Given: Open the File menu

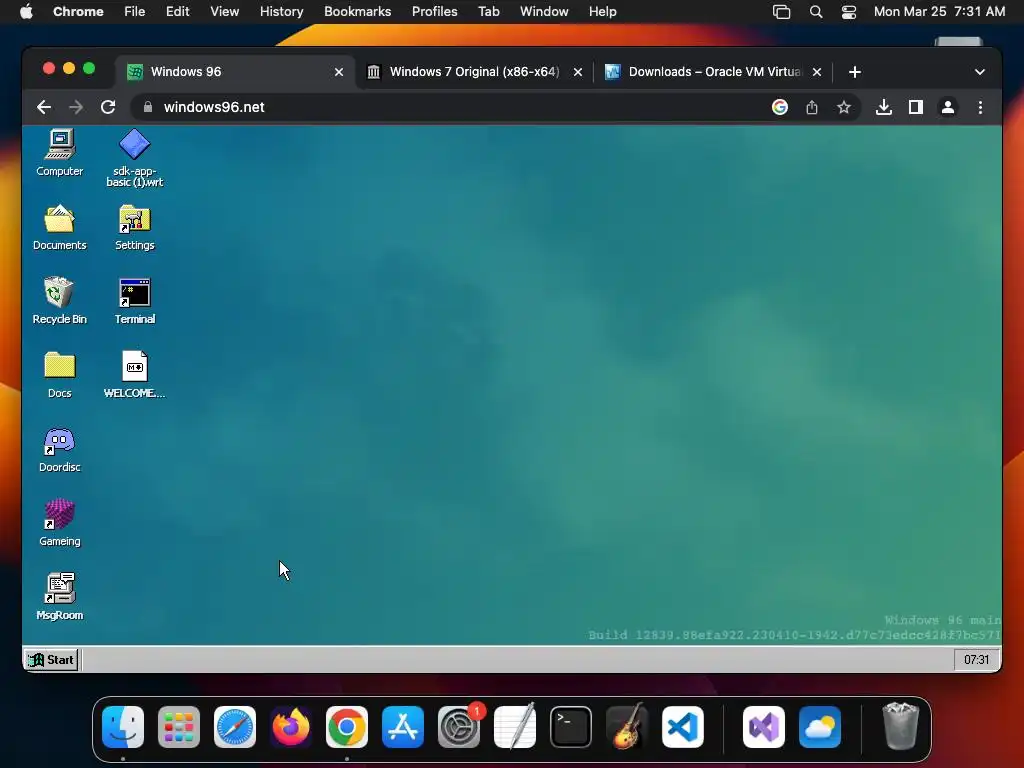Looking at the screenshot, I should pos(135,11).
